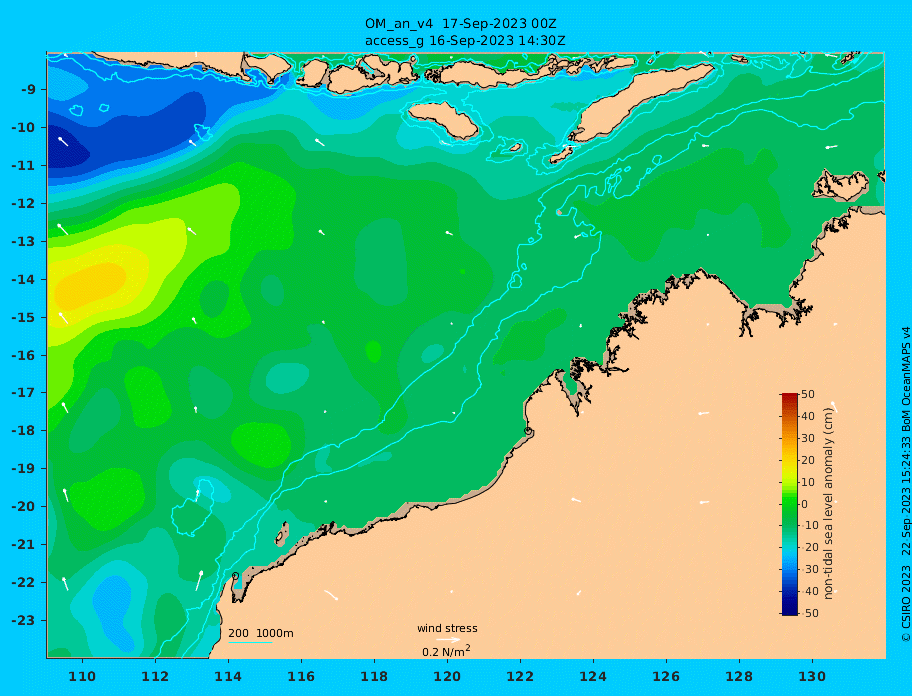Click the latitude axis label '-12'
This screenshot has height=696, width=912.
24,204
